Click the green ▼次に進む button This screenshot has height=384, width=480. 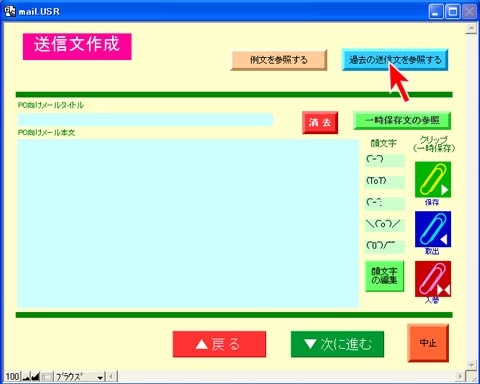[x=337, y=344]
